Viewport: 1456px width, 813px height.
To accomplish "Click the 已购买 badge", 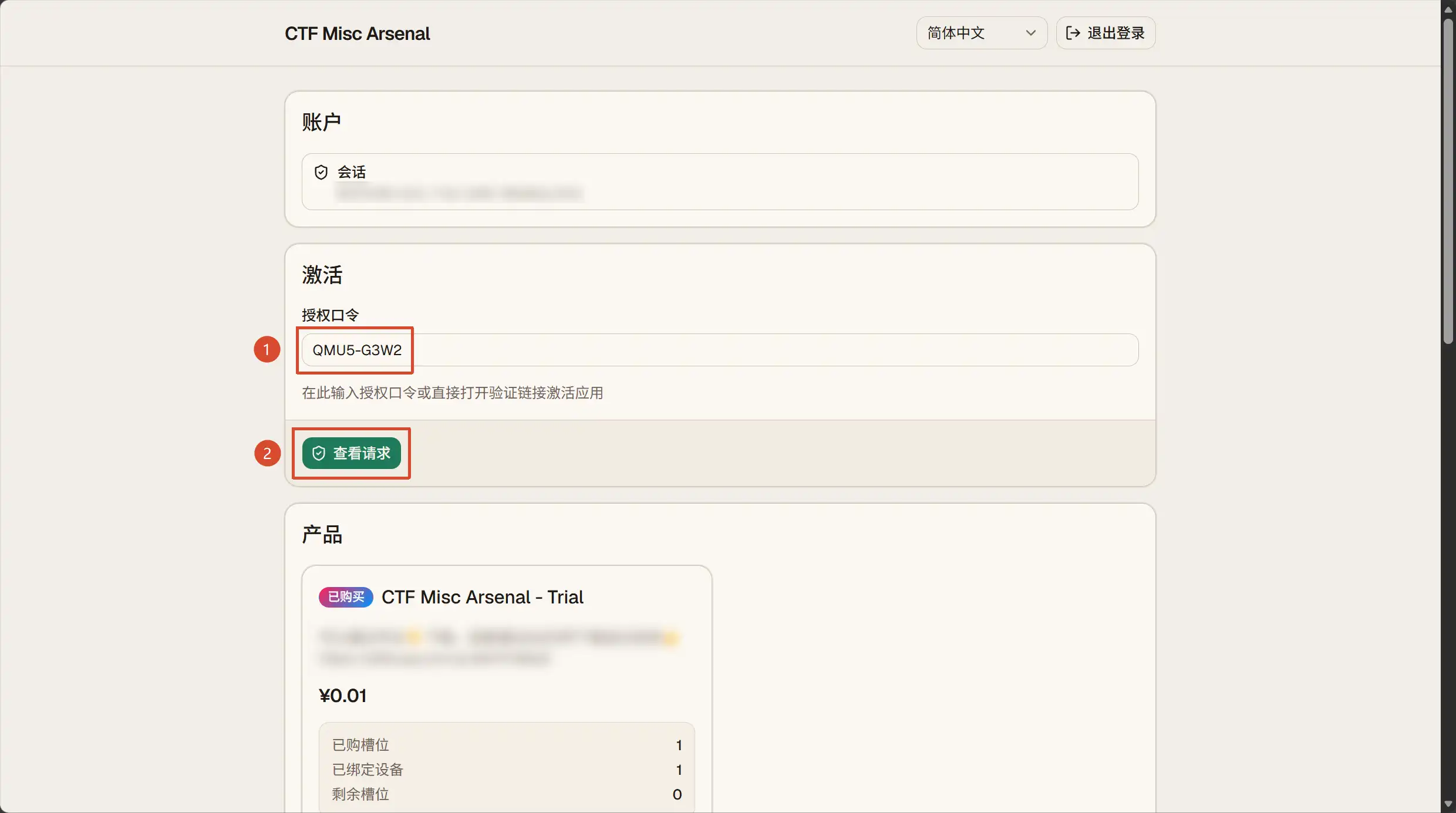I will (x=346, y=597).
